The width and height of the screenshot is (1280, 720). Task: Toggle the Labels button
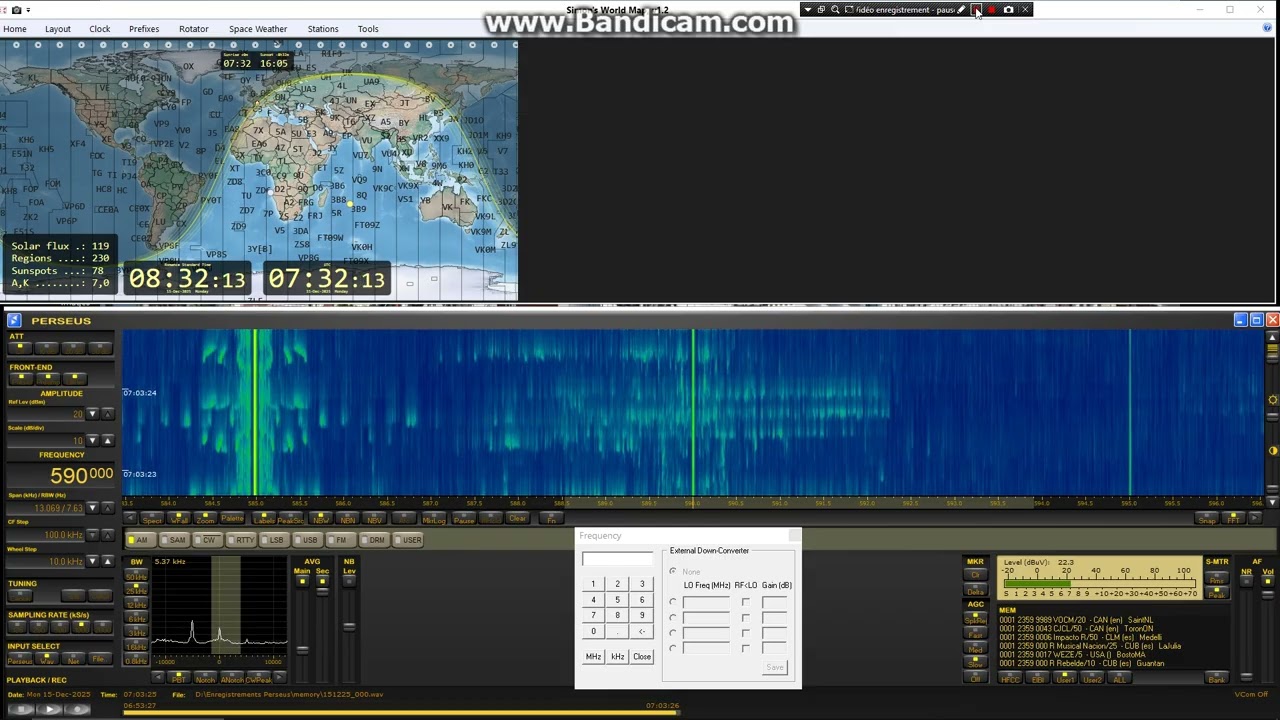(x=264, y=518)
